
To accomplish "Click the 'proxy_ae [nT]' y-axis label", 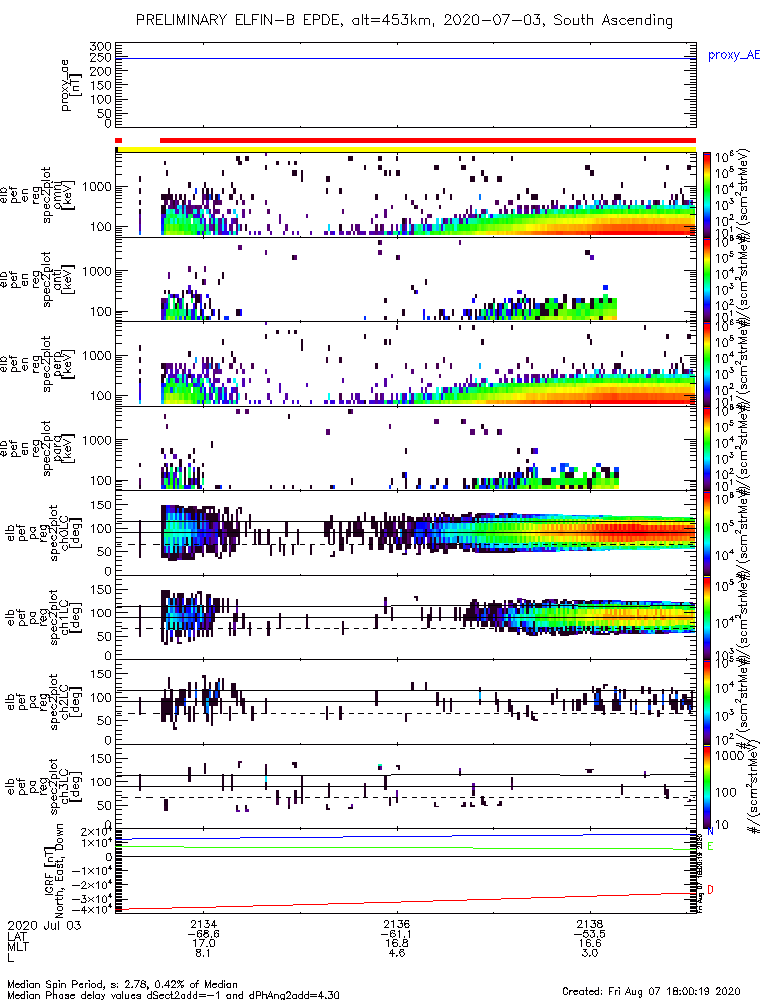I will [x=71, y=85].
